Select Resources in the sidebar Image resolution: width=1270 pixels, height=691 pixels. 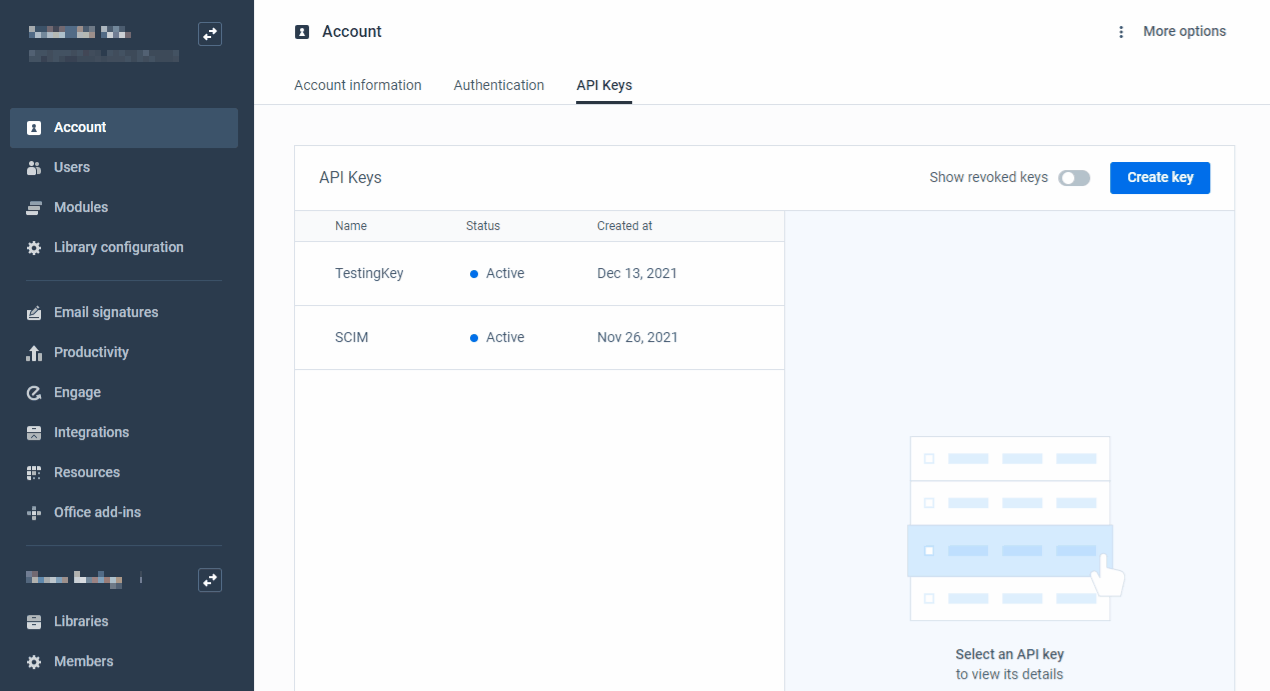[87, 472]
